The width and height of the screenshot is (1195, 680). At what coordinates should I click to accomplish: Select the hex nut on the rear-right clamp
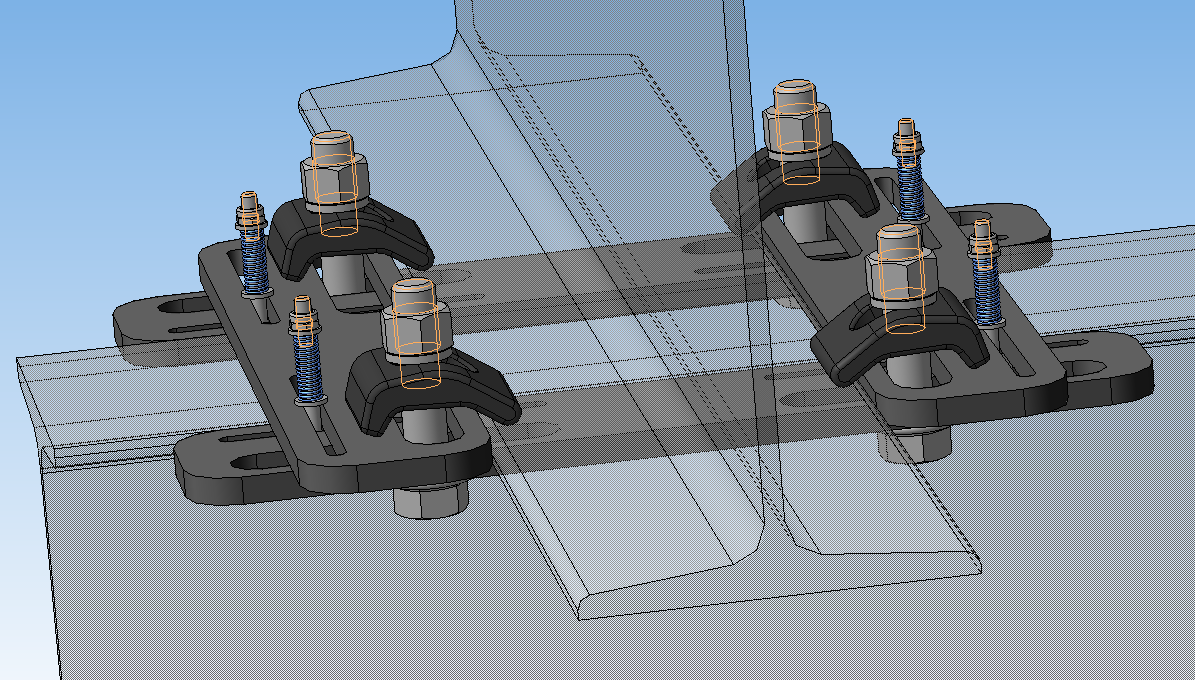click(796, 133)
